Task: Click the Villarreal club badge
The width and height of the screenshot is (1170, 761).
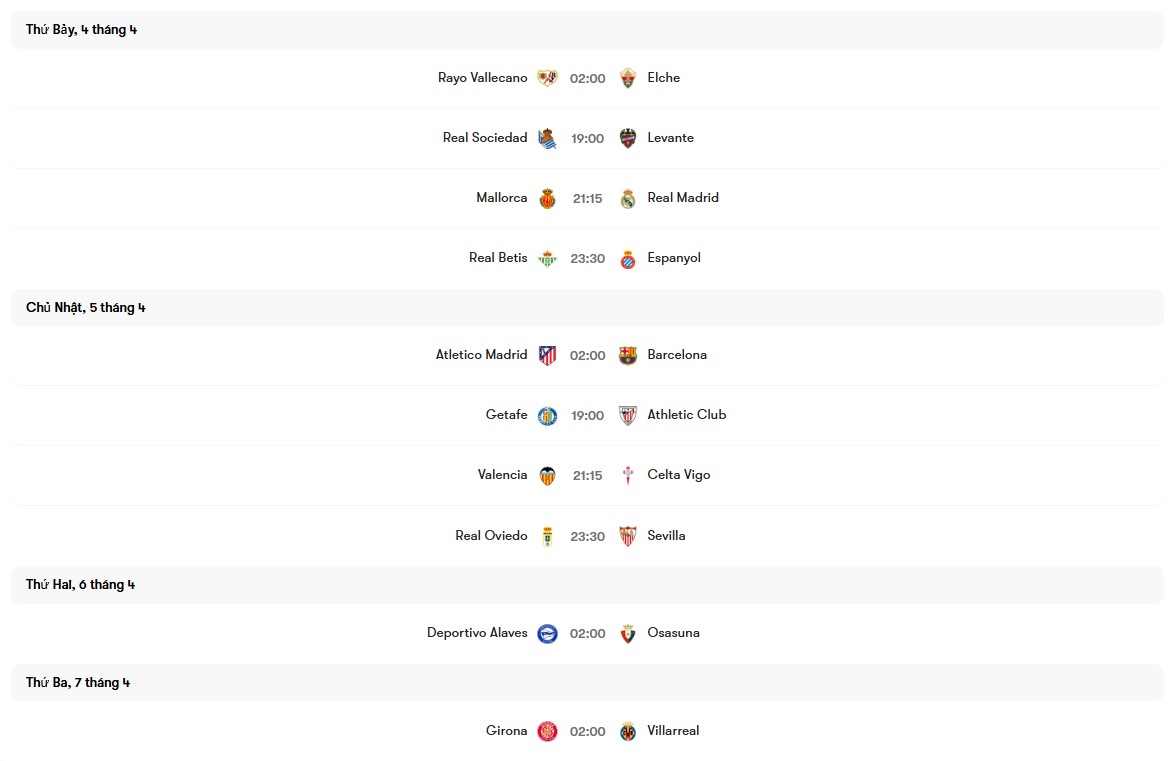Action: 627,730
